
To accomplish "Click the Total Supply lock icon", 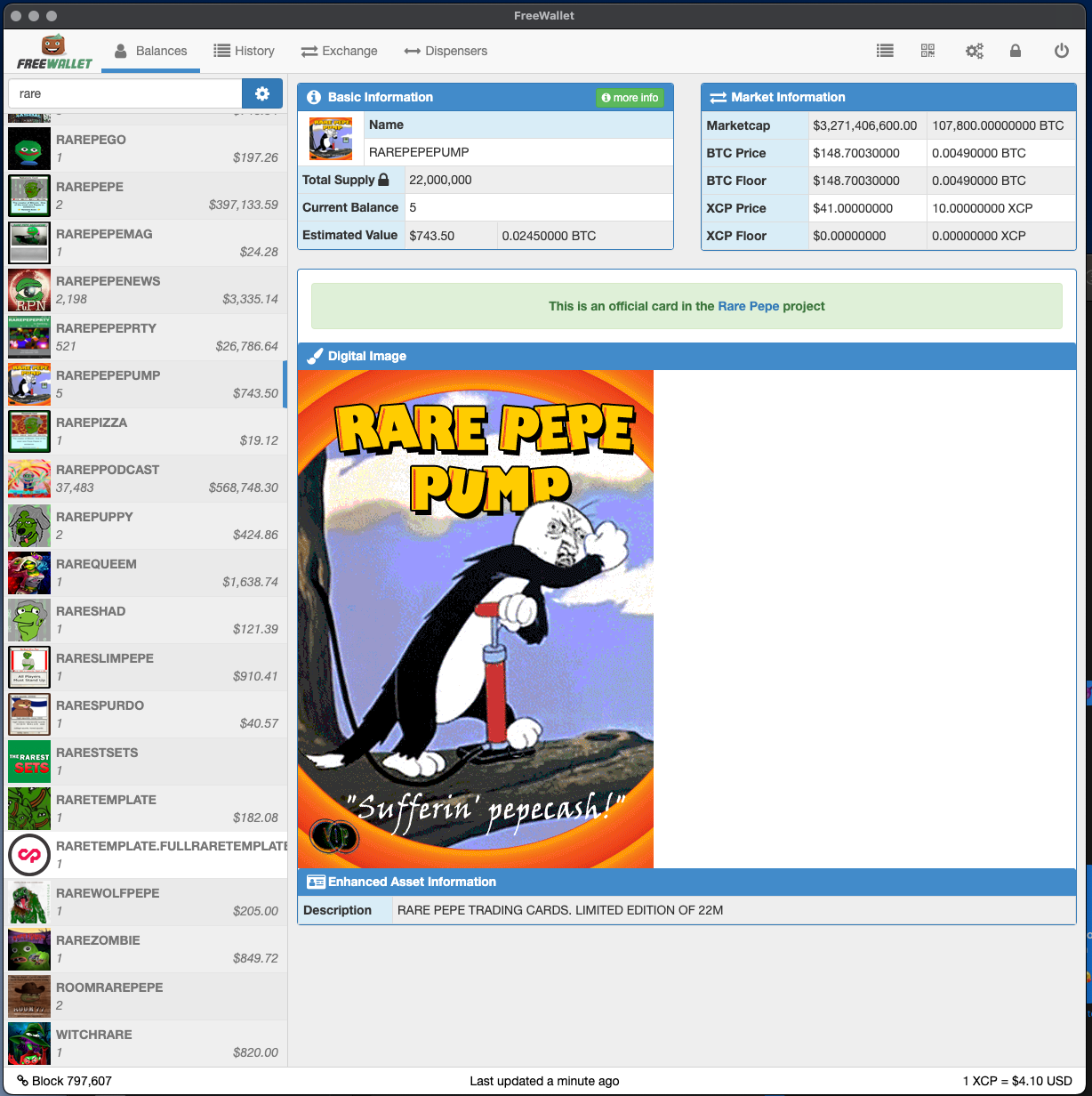I will tap(383, 180).
